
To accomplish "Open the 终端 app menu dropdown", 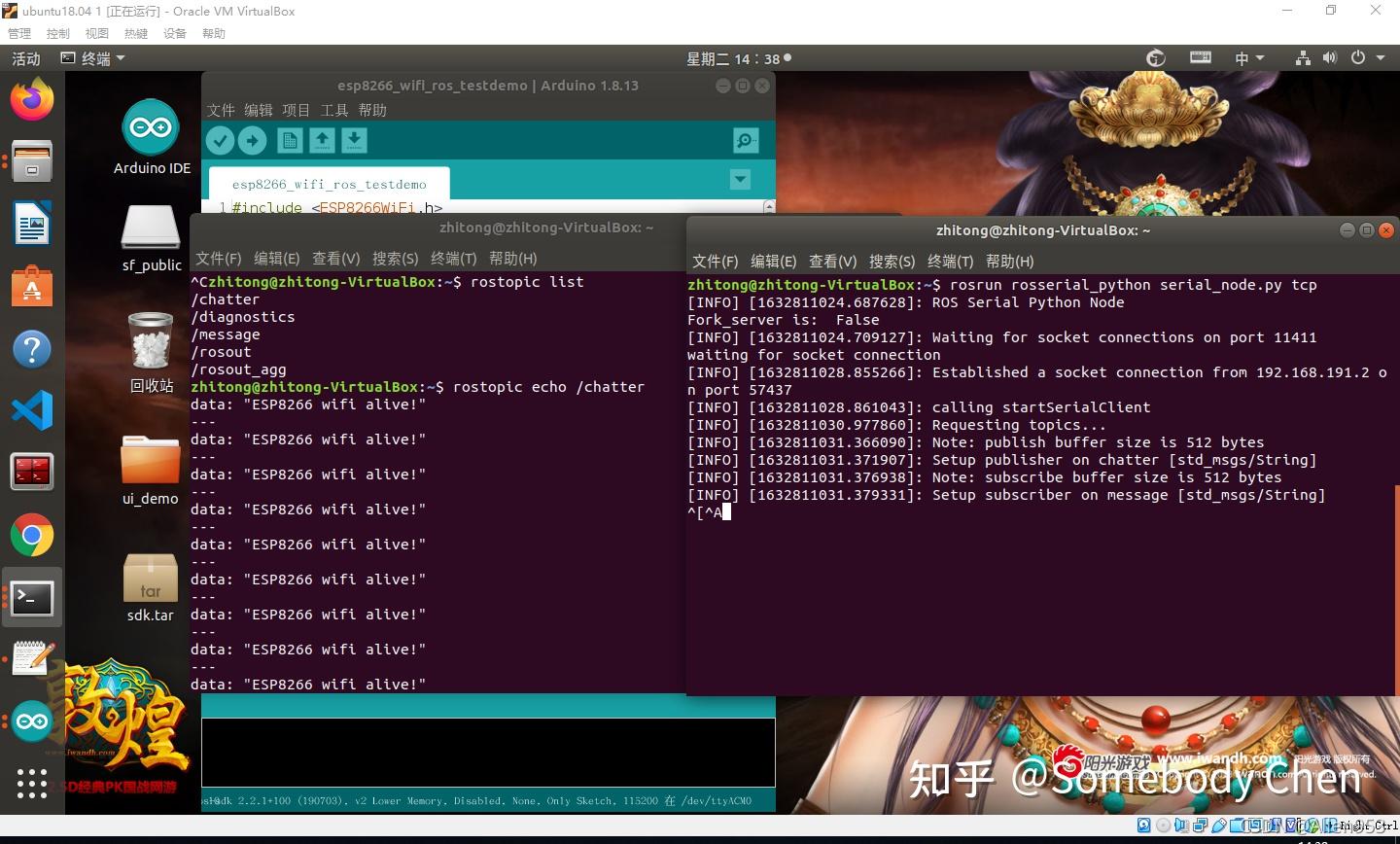I will point(93,59).
